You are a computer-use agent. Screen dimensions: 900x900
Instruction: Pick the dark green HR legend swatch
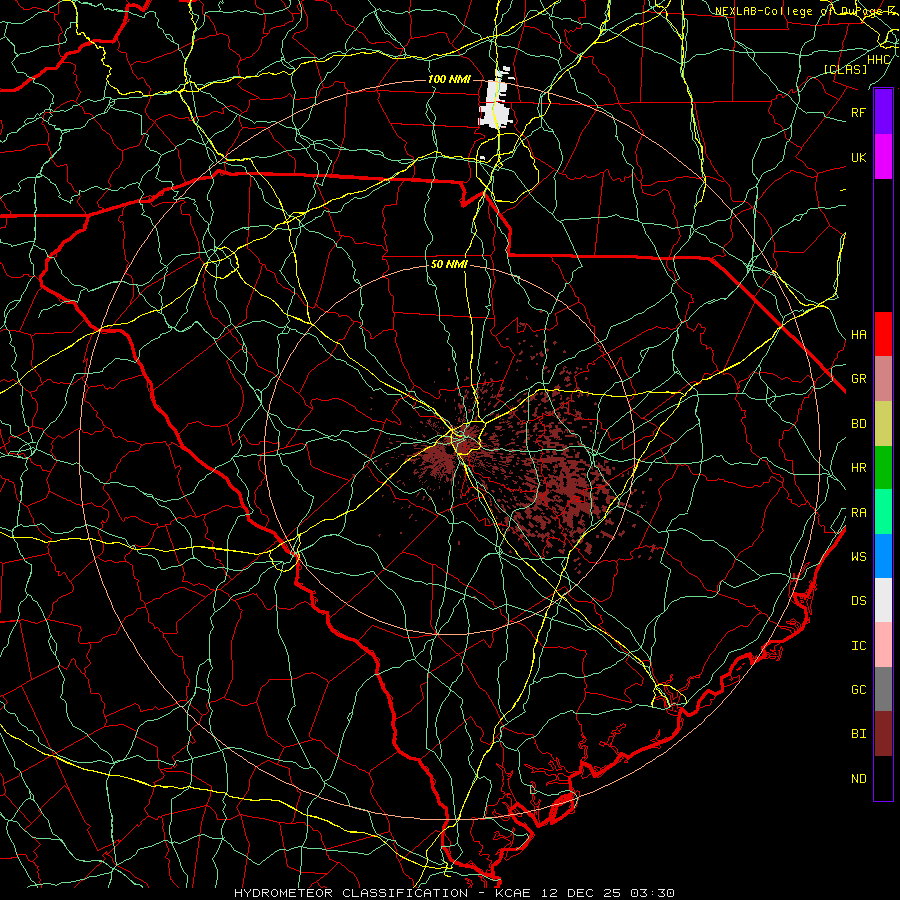tap(883, 467)
